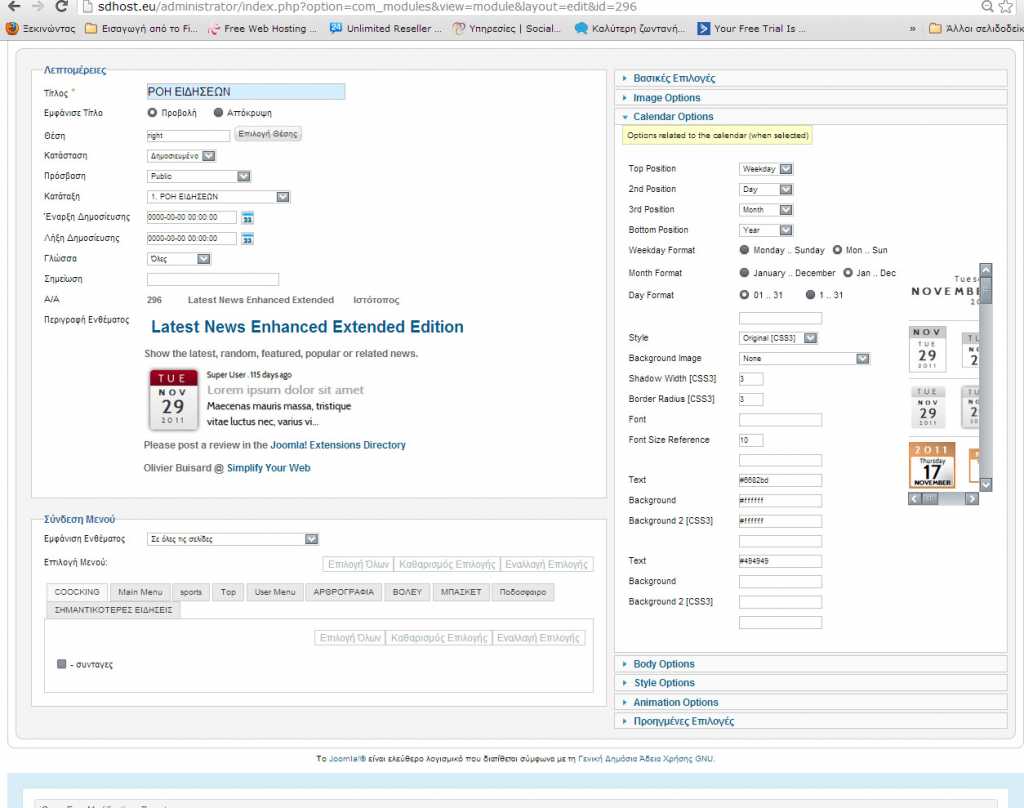Click the Text color field #6682bd
Viewport: 1024px width, 808px height.
780,480
